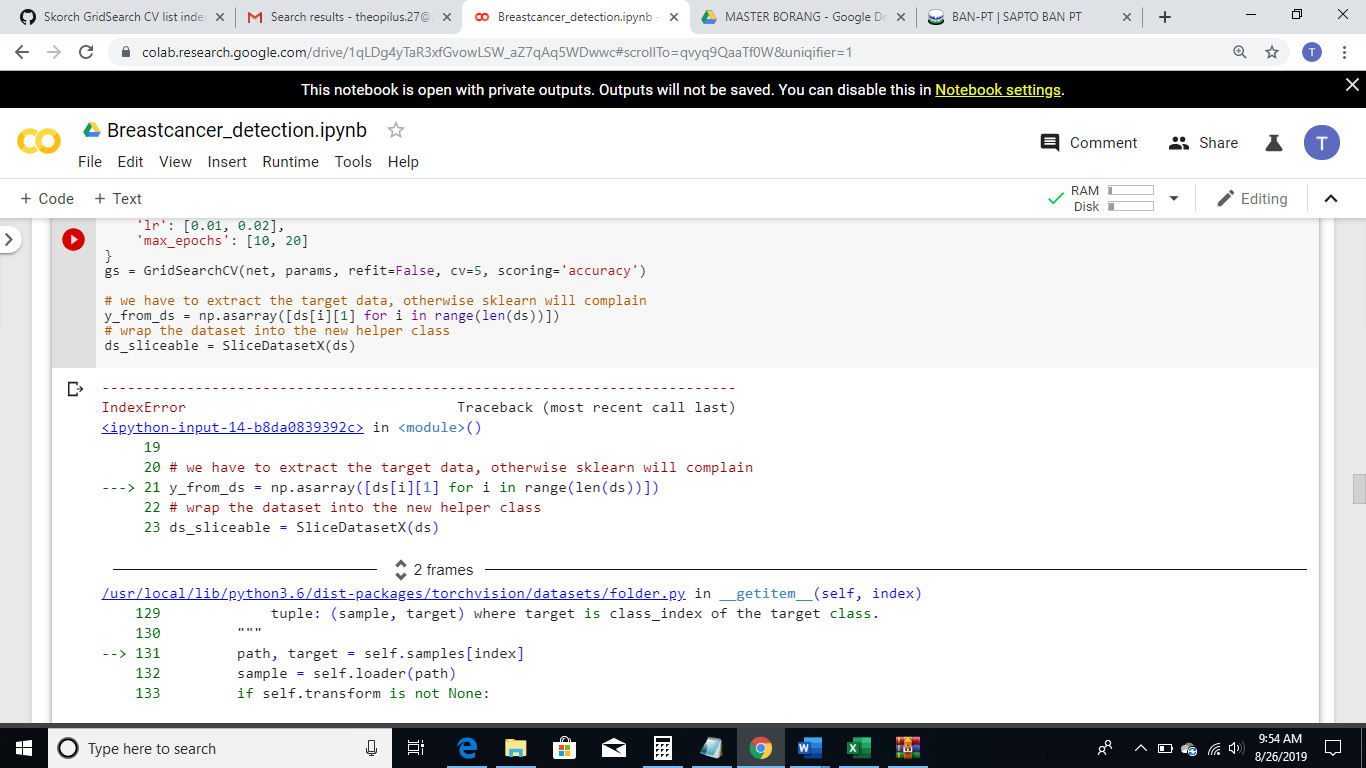Click the zoom magnifier icon in address bar
This screenshot has width=1366, height=768.
(1240, 52)
